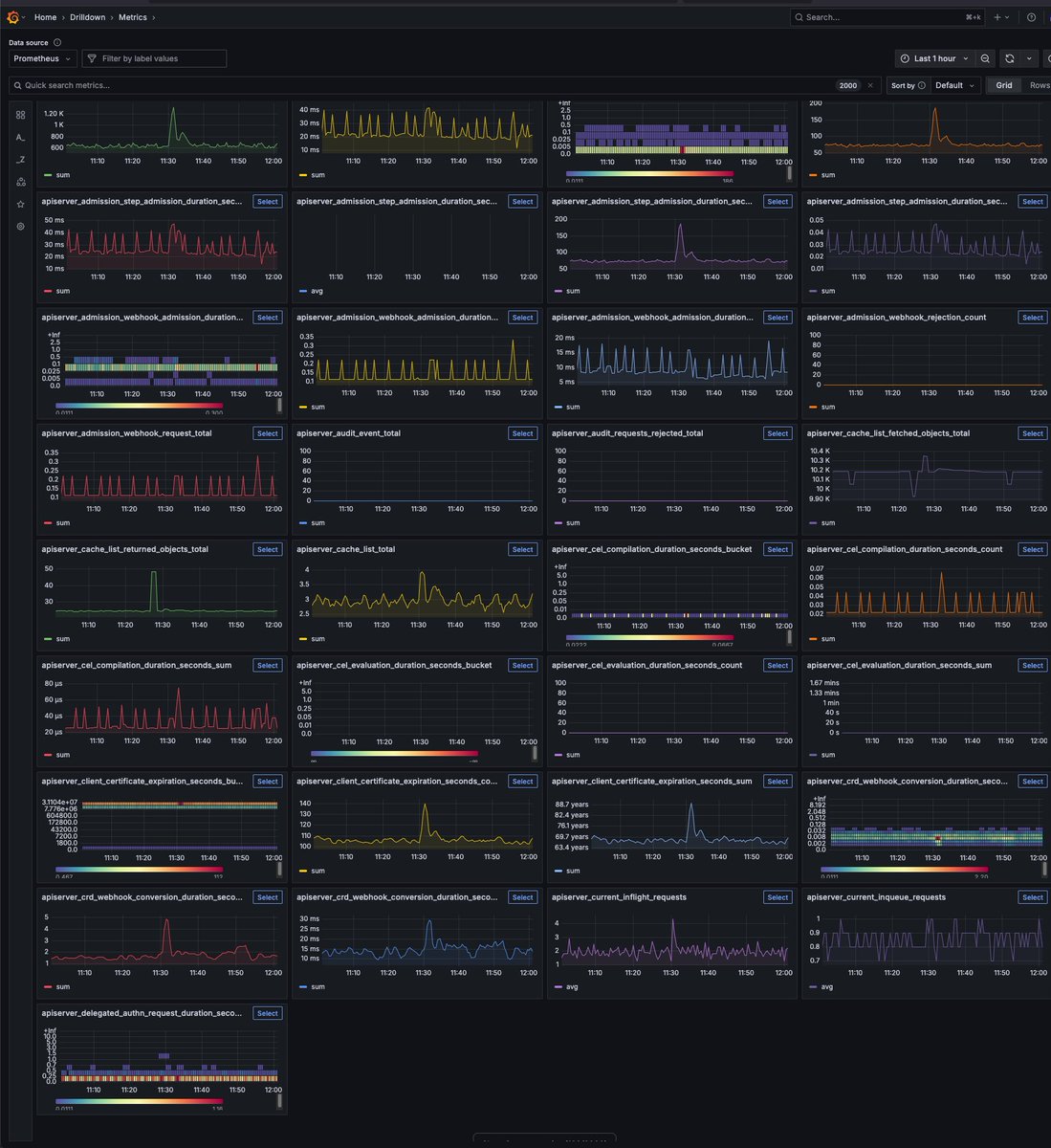1051x1148 pixels.
Task: Select the apiserver_audit_event_total metric
Action: pos(522,433)
